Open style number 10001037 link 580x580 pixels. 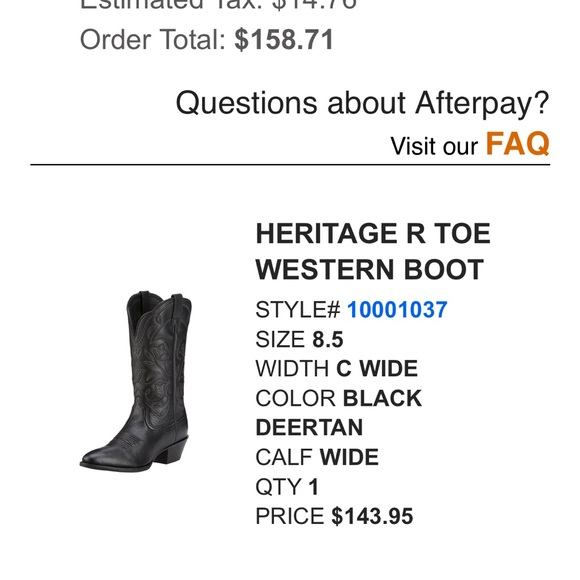[397, 310]
